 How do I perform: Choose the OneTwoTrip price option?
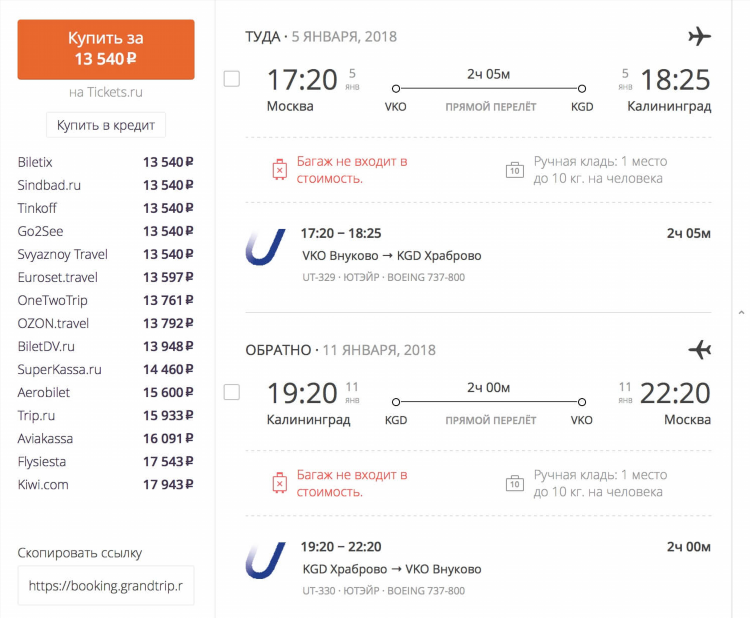tap(105, 300)
